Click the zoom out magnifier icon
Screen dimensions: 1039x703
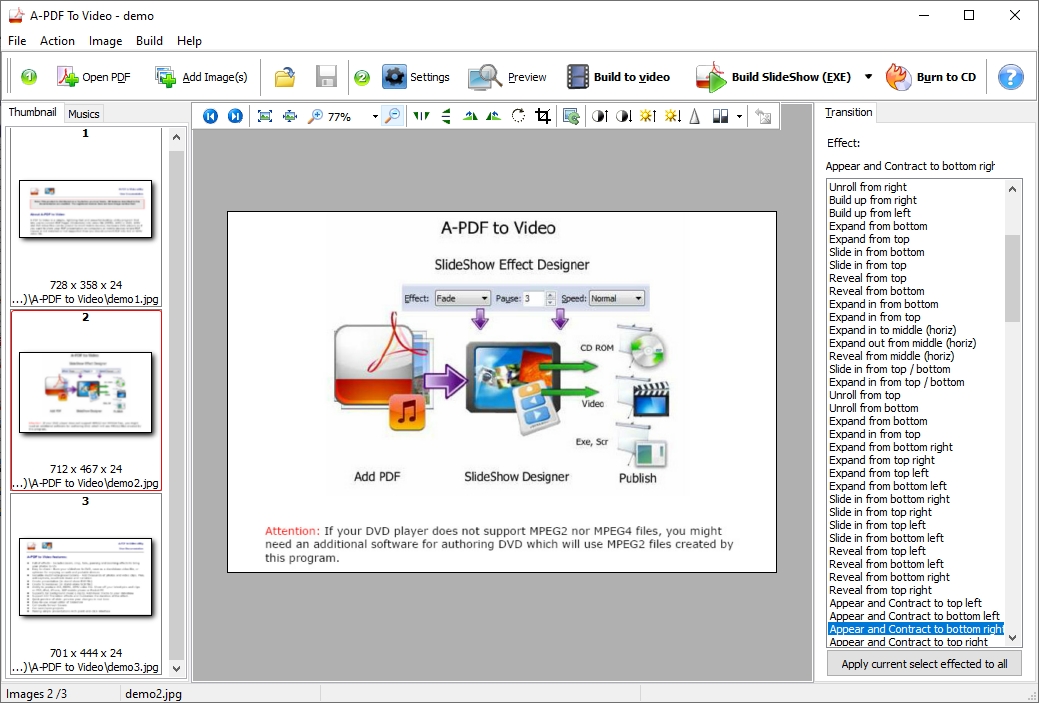(393, 116)
